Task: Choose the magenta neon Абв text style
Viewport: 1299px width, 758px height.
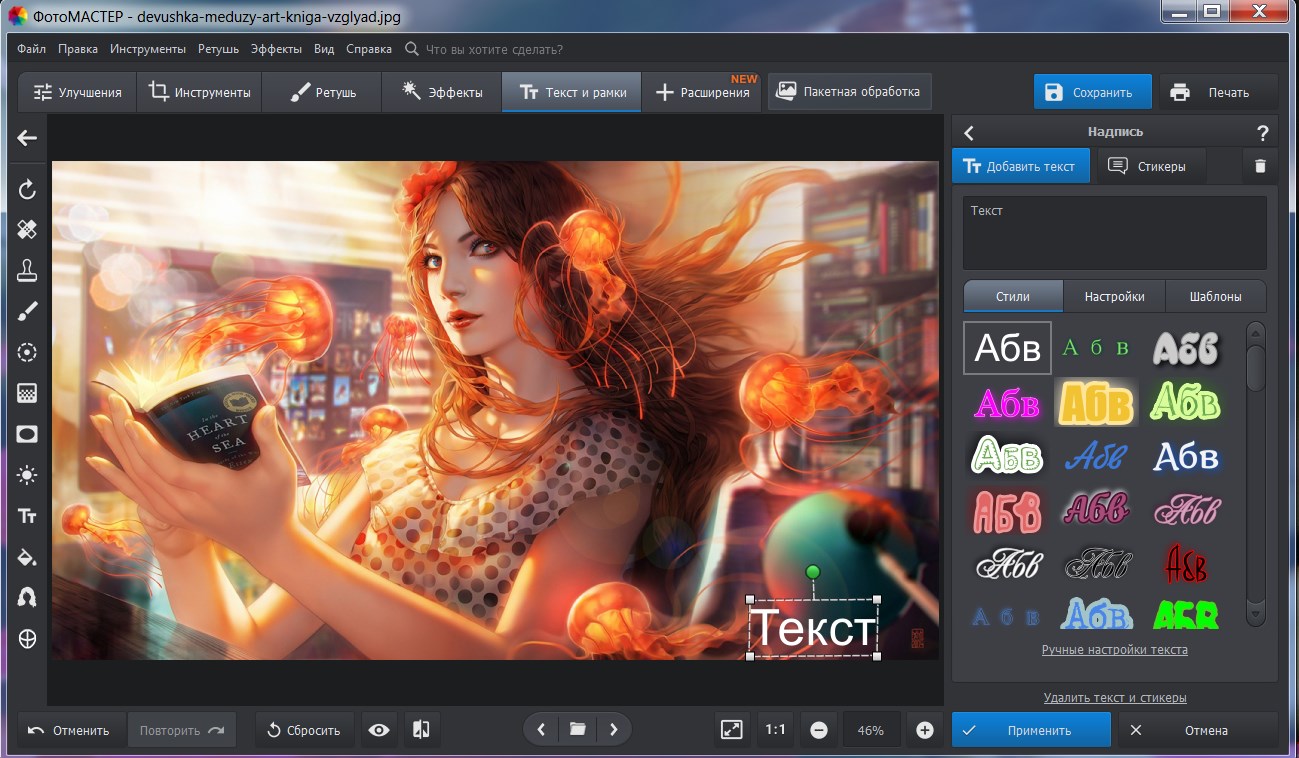Action: [x=1007, y=403]
